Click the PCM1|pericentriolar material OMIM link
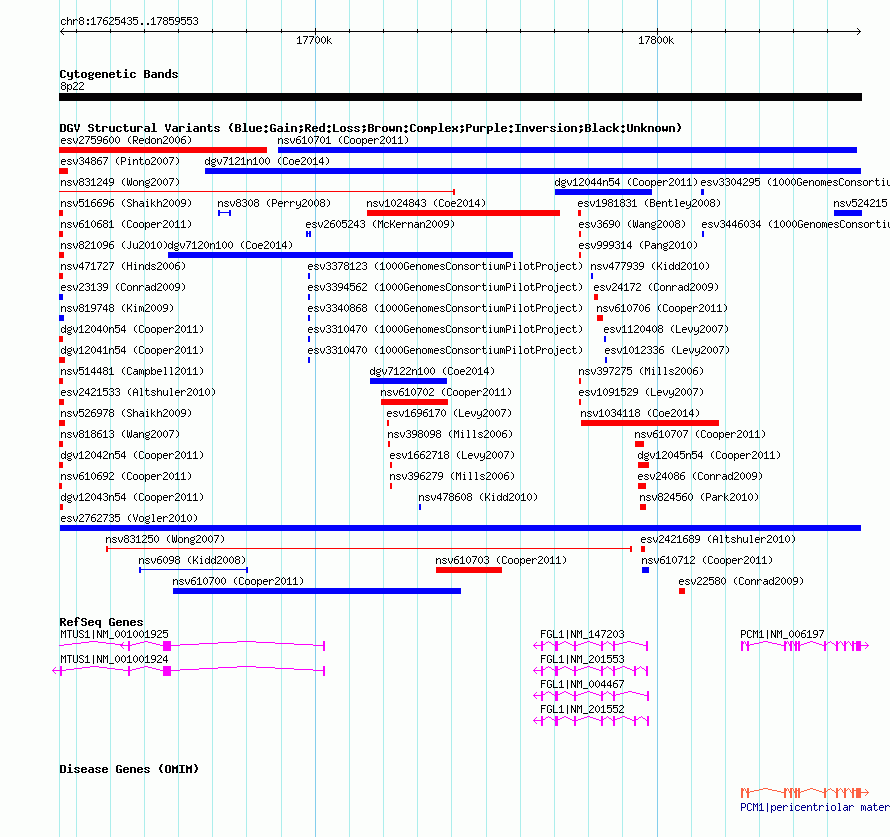This screenshot has width=890, height=837. tap(815, 807)
